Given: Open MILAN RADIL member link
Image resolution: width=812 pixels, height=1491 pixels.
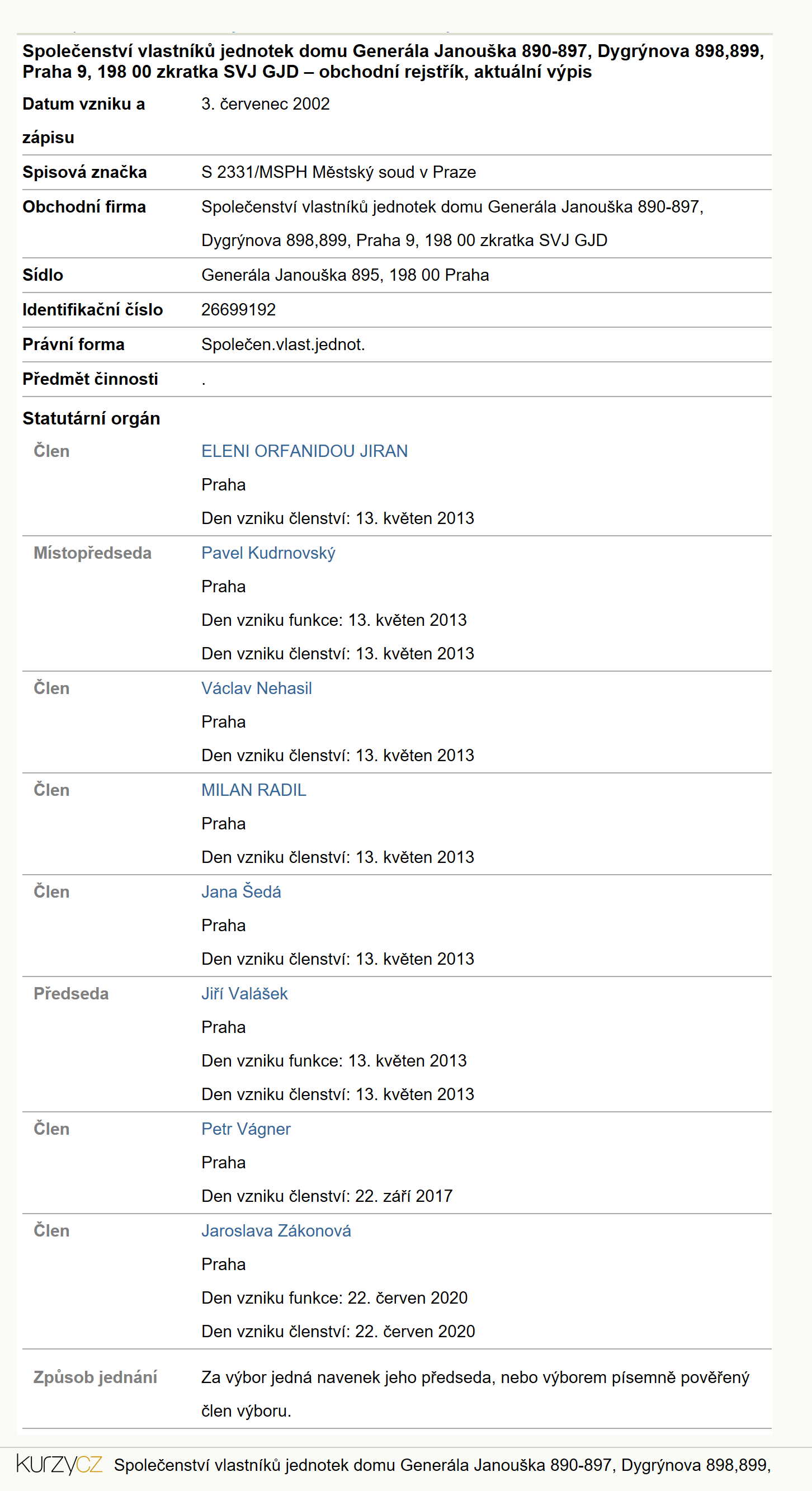Looking at the screenshot, I should [253, 790].
